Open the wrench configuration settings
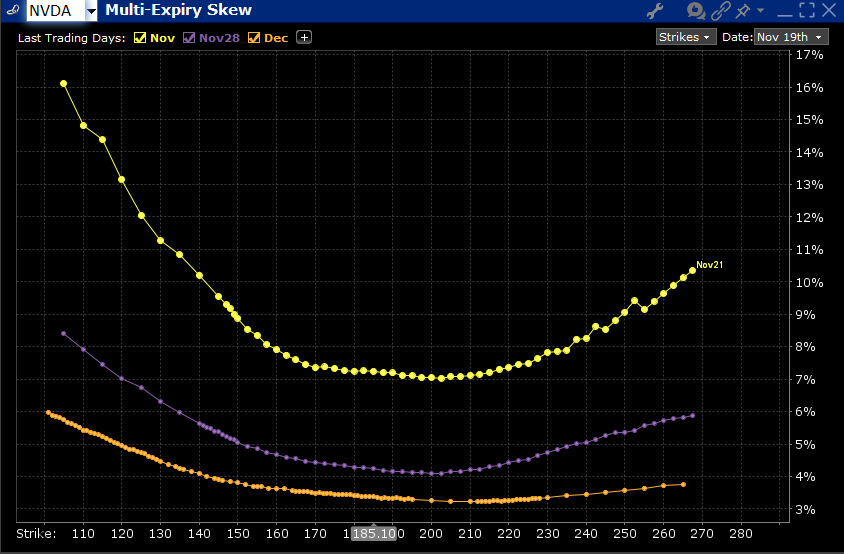This screenshot has height=554, width=844. click(656, 11)
